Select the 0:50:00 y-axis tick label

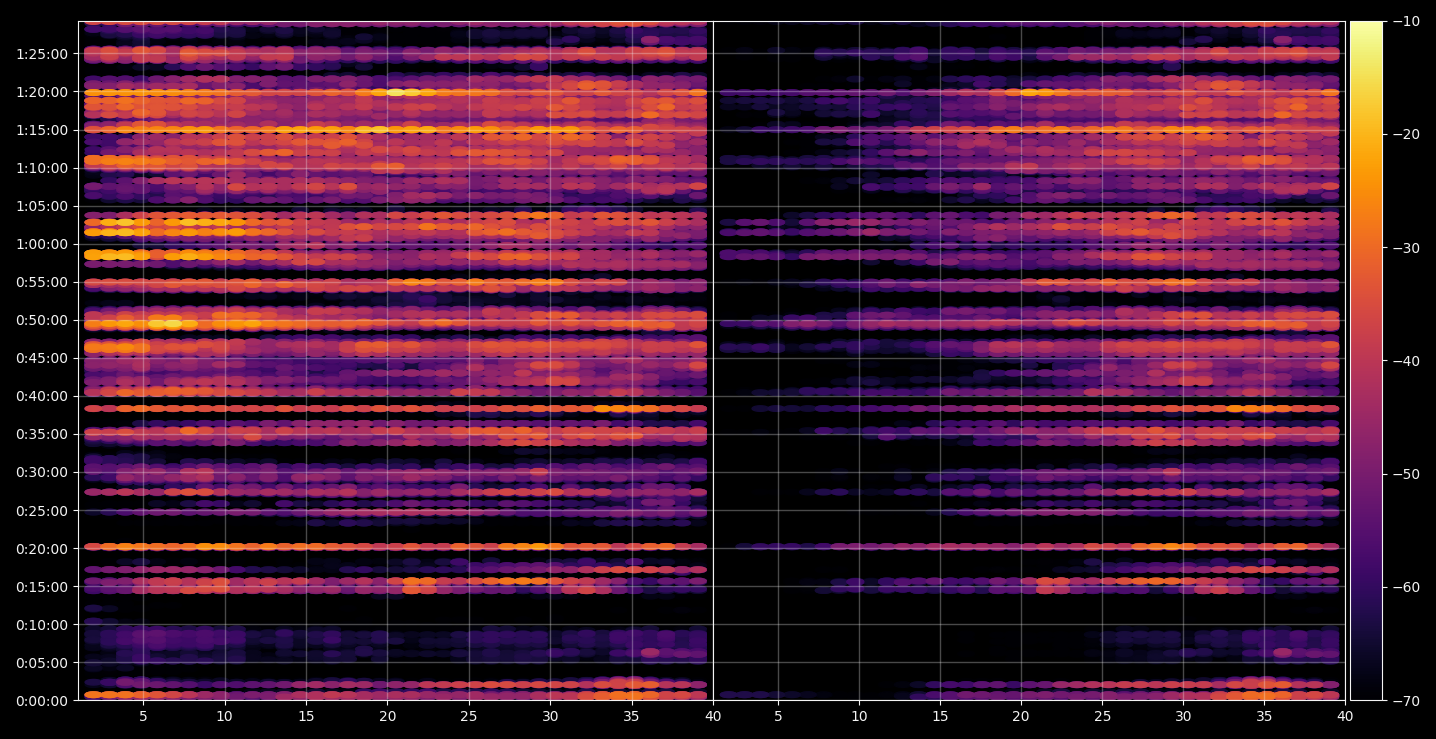pos(42,320)
